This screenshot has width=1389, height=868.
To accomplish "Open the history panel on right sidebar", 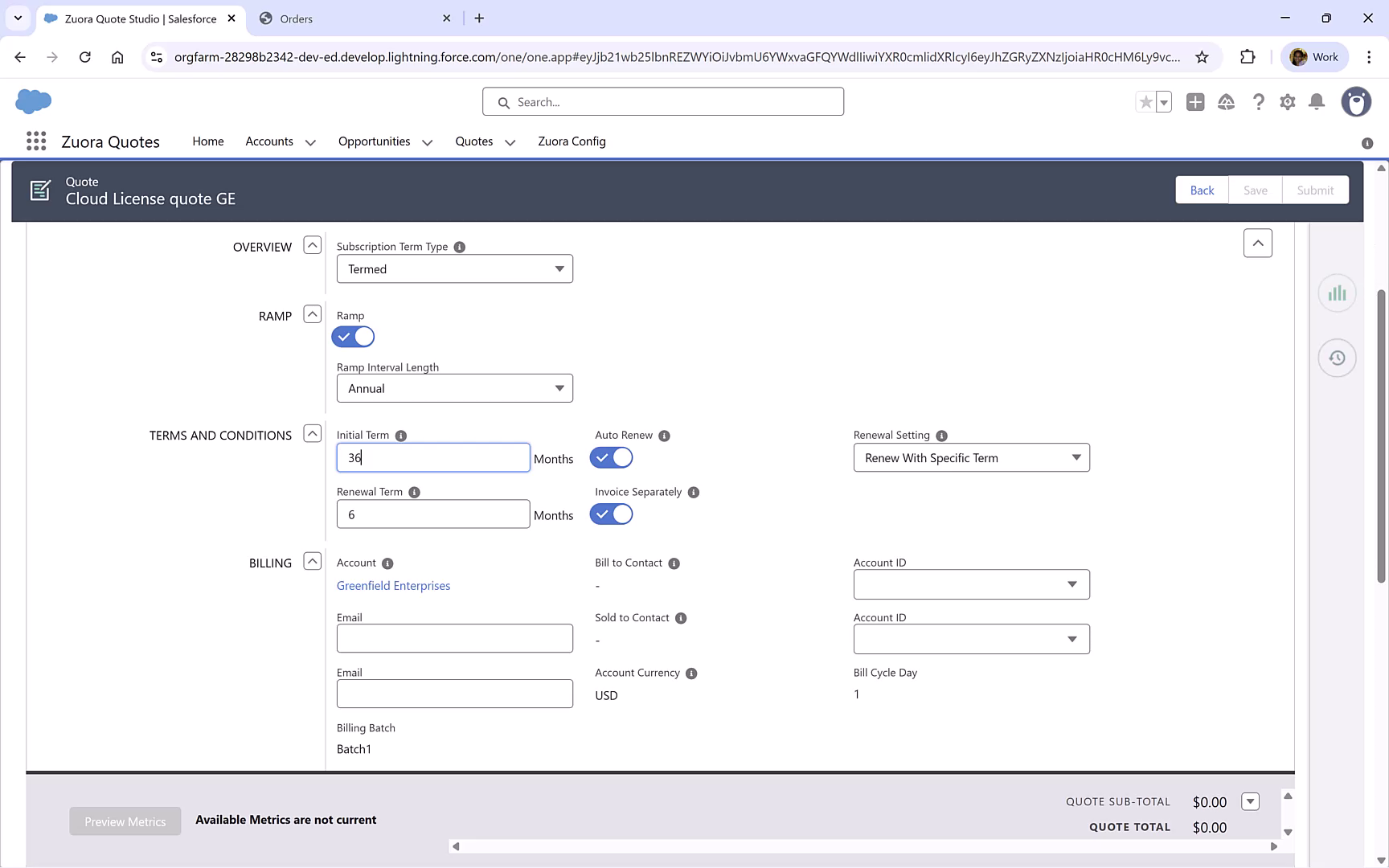I will [x=1337, y=358].
